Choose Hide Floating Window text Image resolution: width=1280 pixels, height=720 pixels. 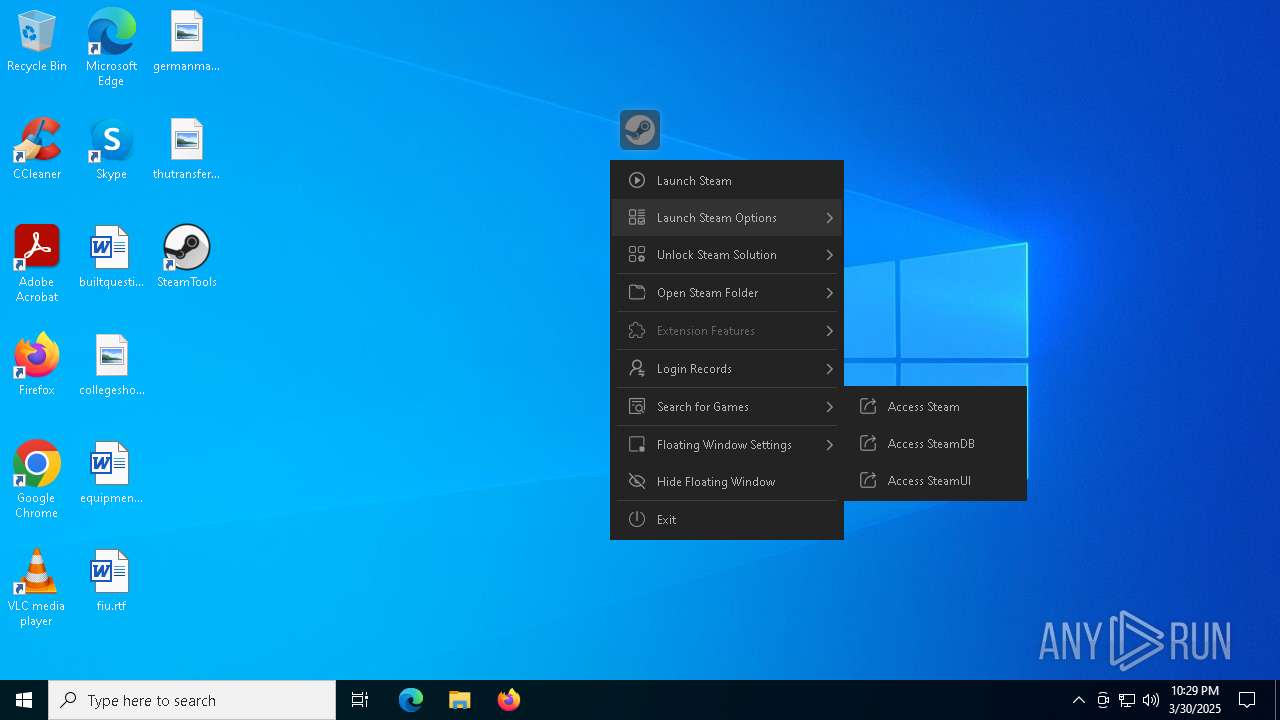tap(716, 482)
